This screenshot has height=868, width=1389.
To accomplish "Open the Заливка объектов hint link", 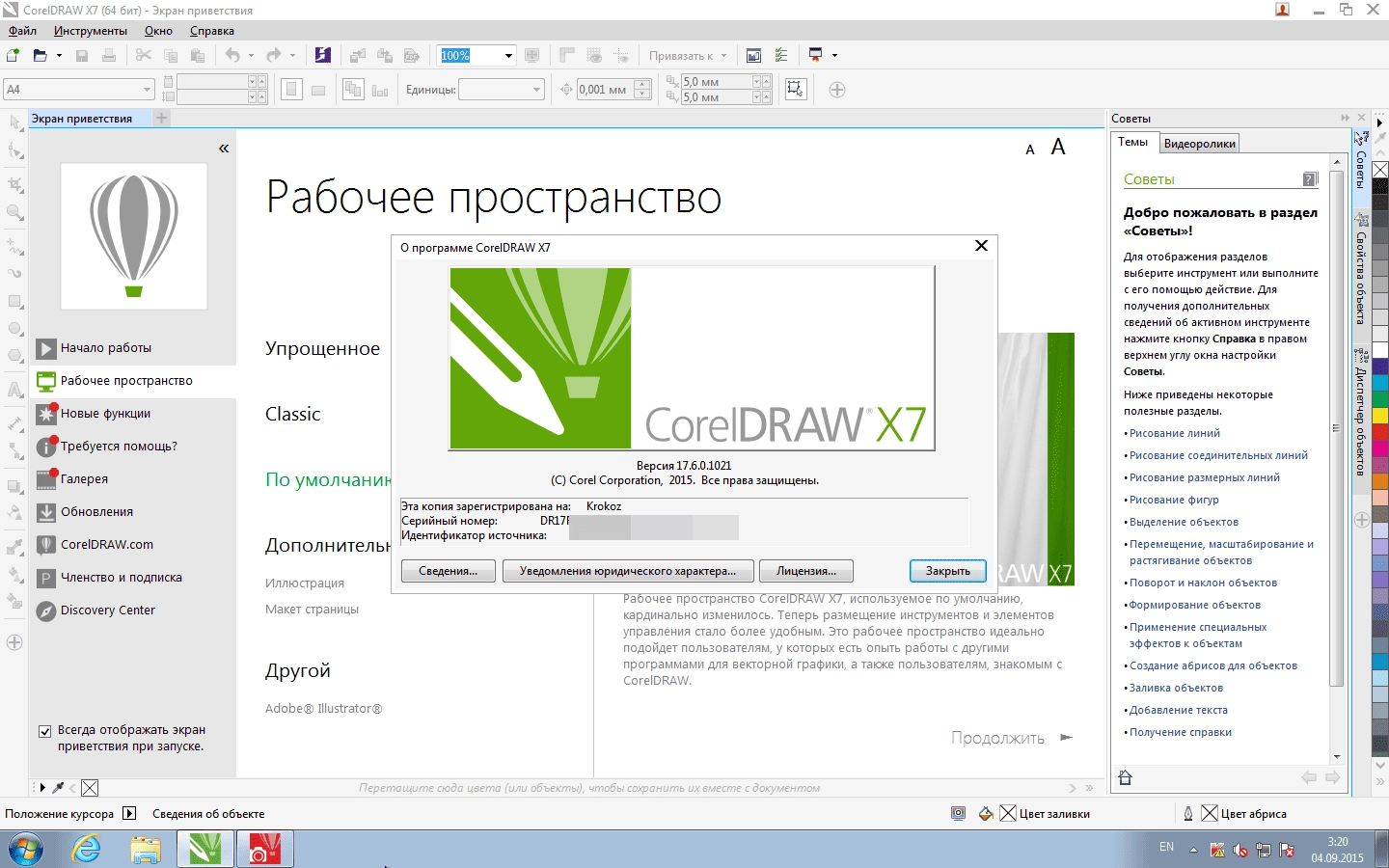I will pyautogui.click(x=1176, y=688).
